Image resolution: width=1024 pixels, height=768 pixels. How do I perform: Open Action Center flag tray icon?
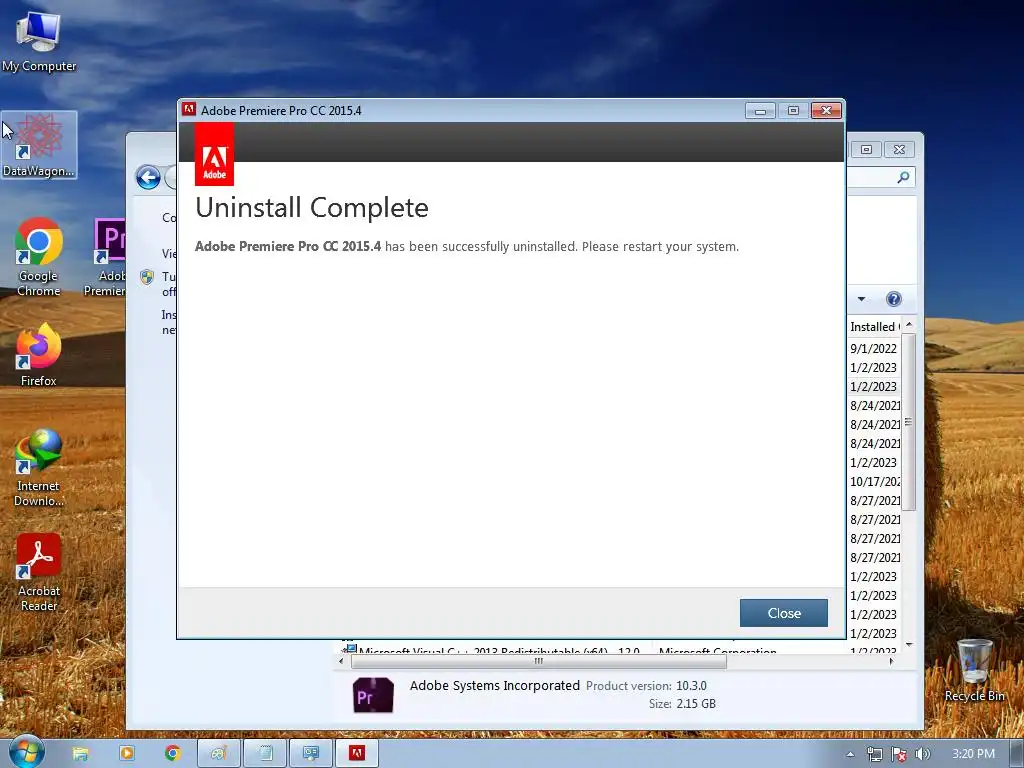click(899, 754)
